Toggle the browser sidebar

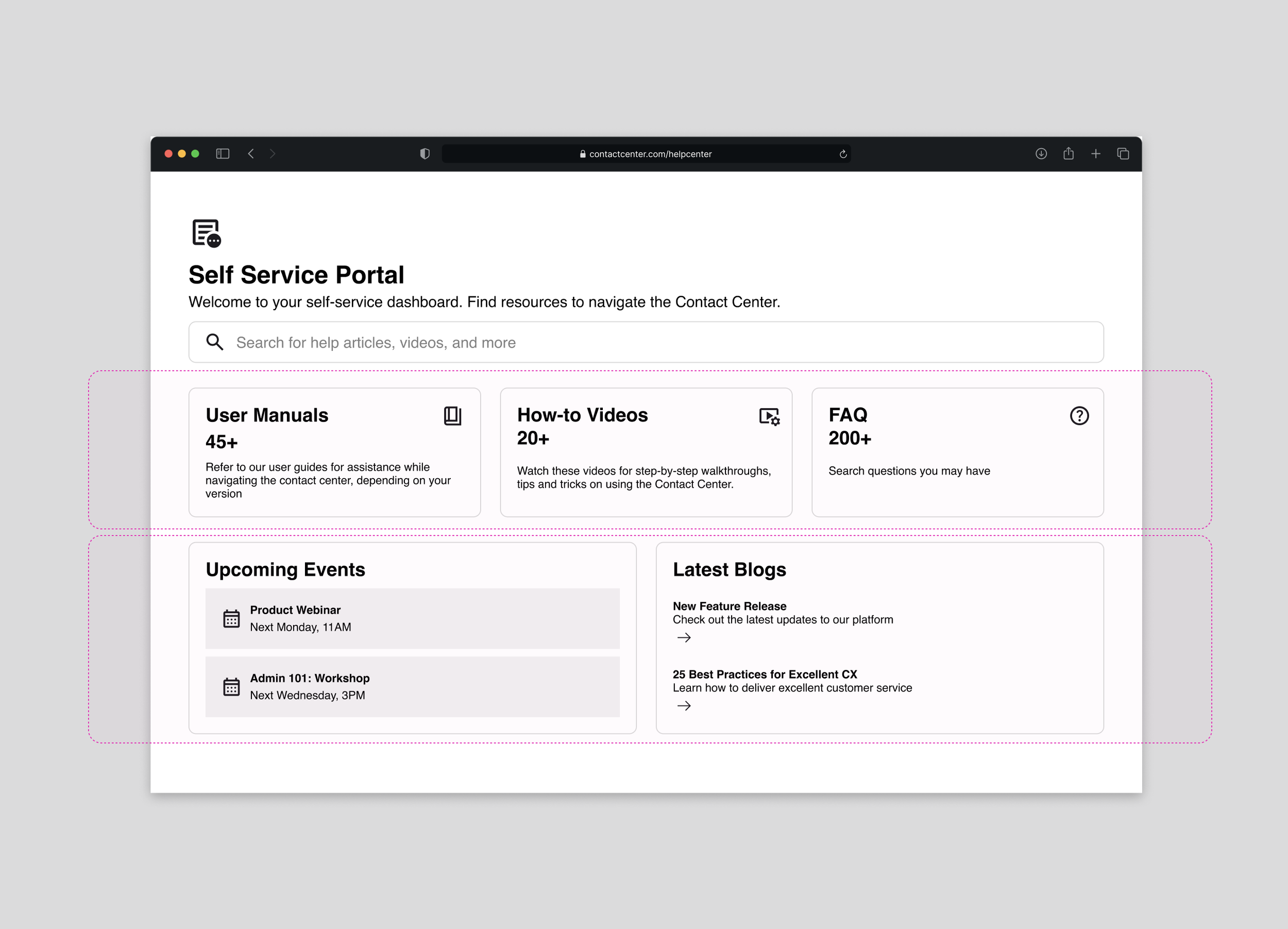tap(223, 154)
